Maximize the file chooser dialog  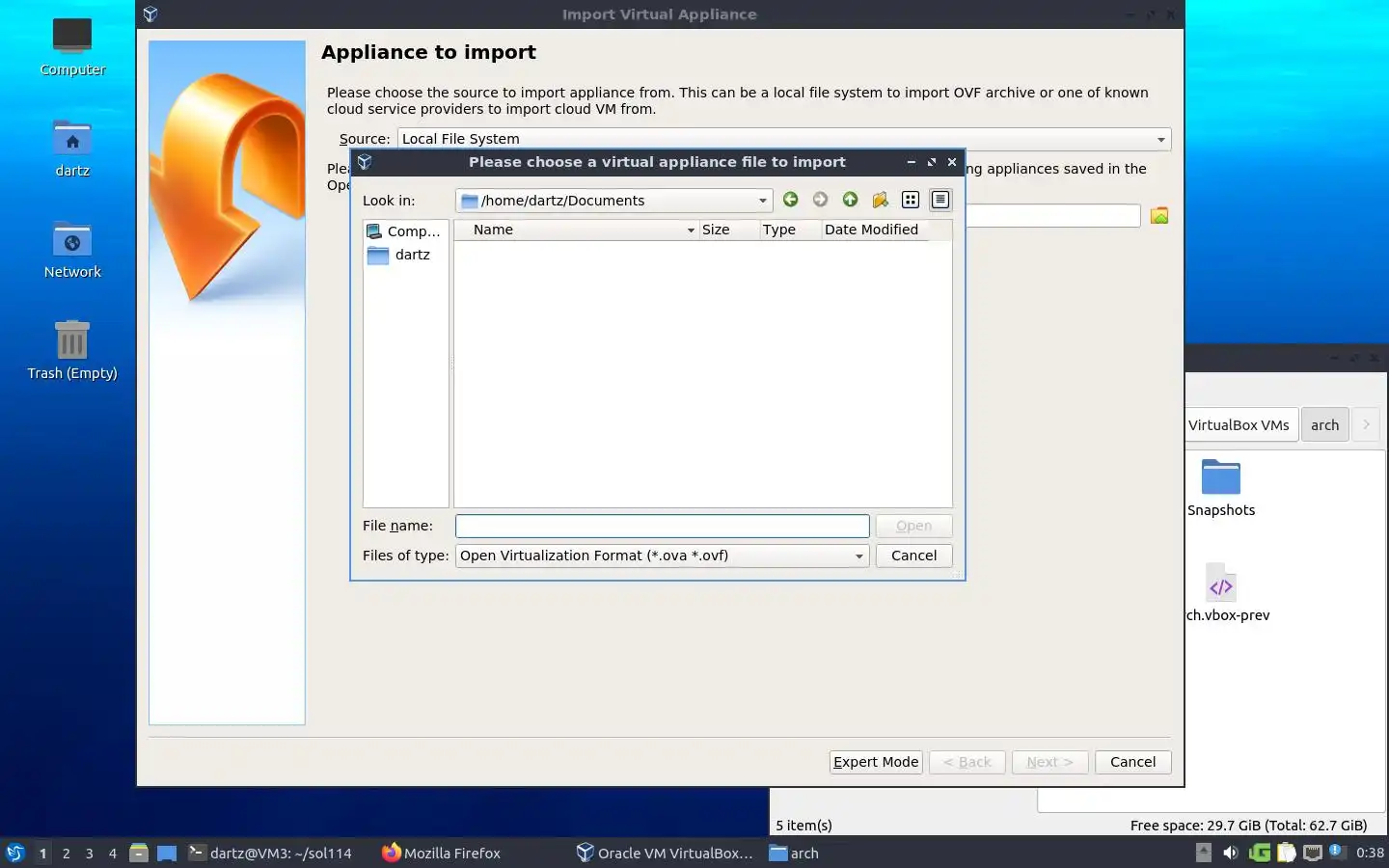932,162
